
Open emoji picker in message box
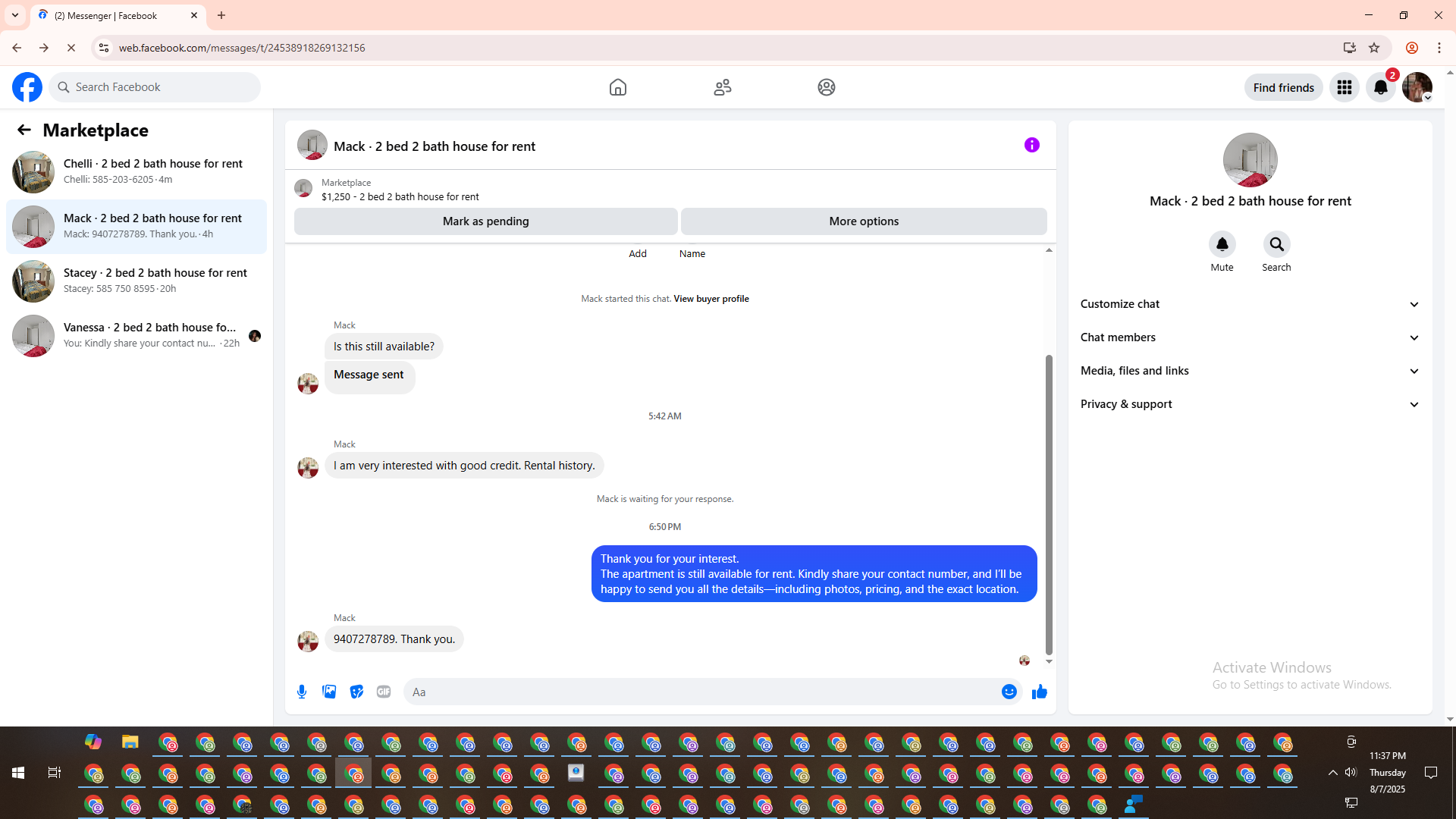click(1009, 692)
